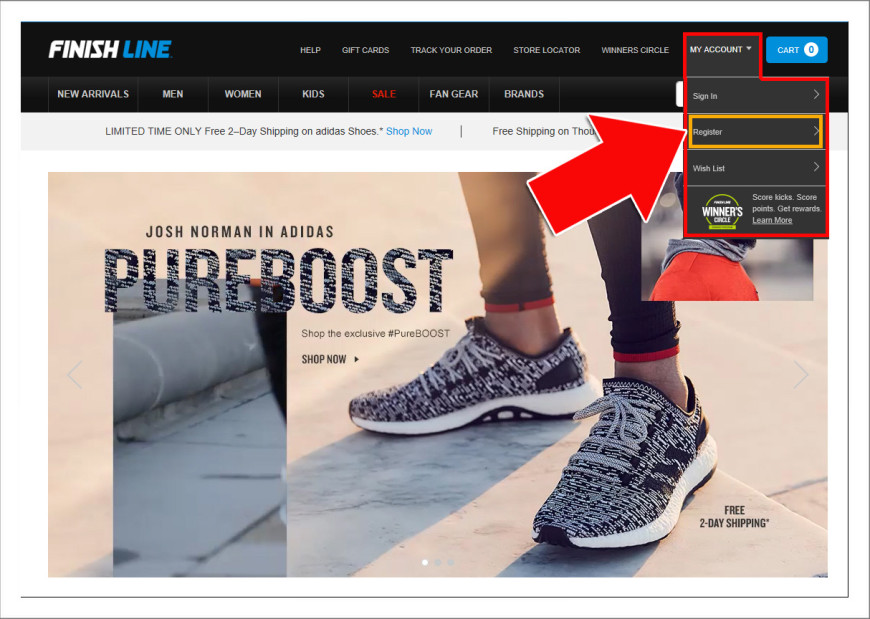870x619 pixels.
Task: Open the Winner's Circle badge logo
Action: click(722, 212)
